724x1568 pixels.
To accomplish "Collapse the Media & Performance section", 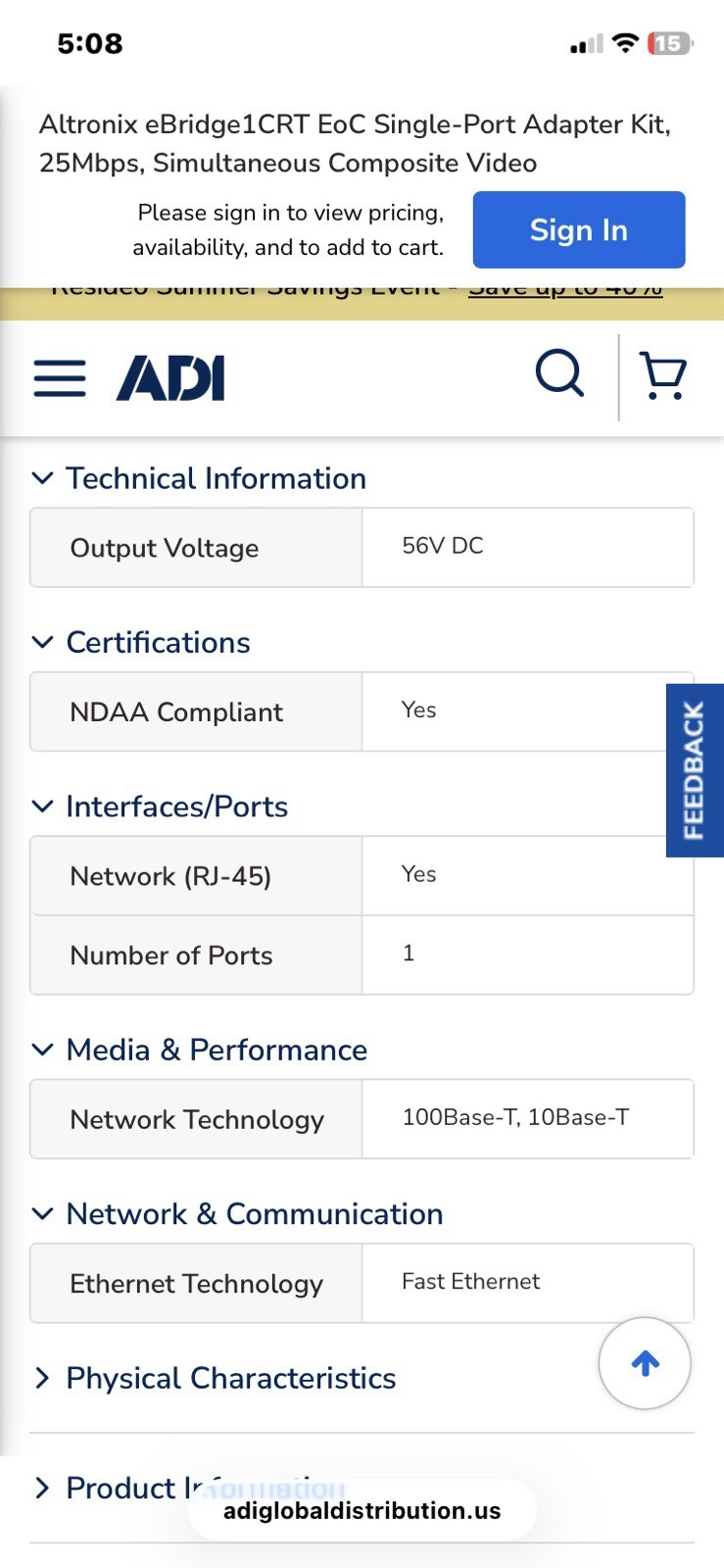I will (x=199, y=1050).
